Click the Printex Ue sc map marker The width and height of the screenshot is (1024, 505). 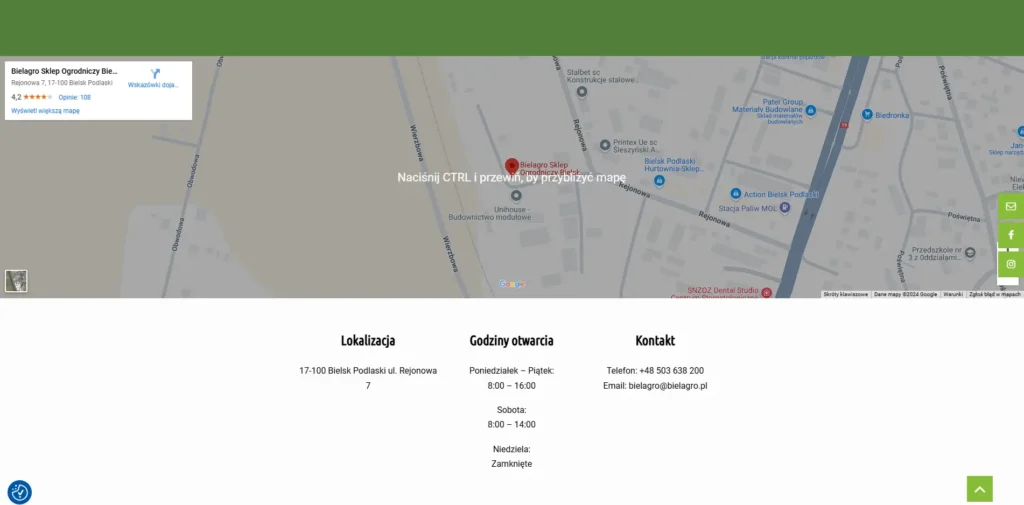[x=604, y=145]
